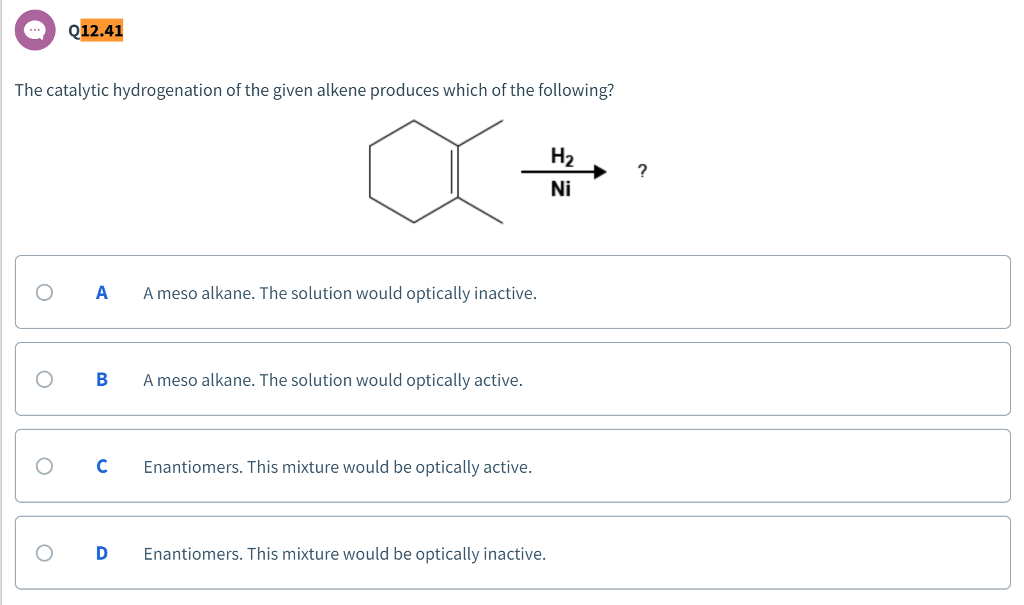Click the bold Ni catalyst label

click(560, 188)
